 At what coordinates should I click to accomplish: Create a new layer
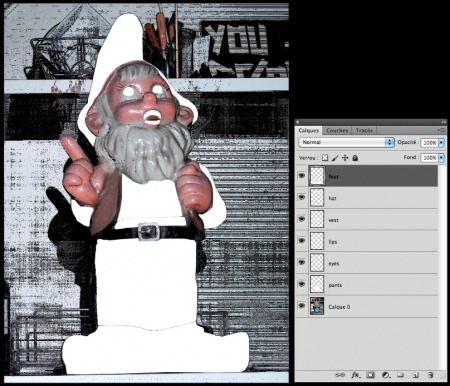point(415,375)
